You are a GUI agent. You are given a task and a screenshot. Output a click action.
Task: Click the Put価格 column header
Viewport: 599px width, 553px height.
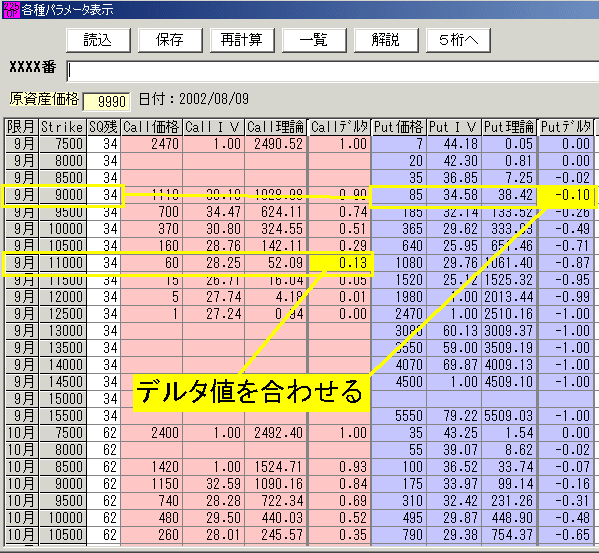point(398,127)
